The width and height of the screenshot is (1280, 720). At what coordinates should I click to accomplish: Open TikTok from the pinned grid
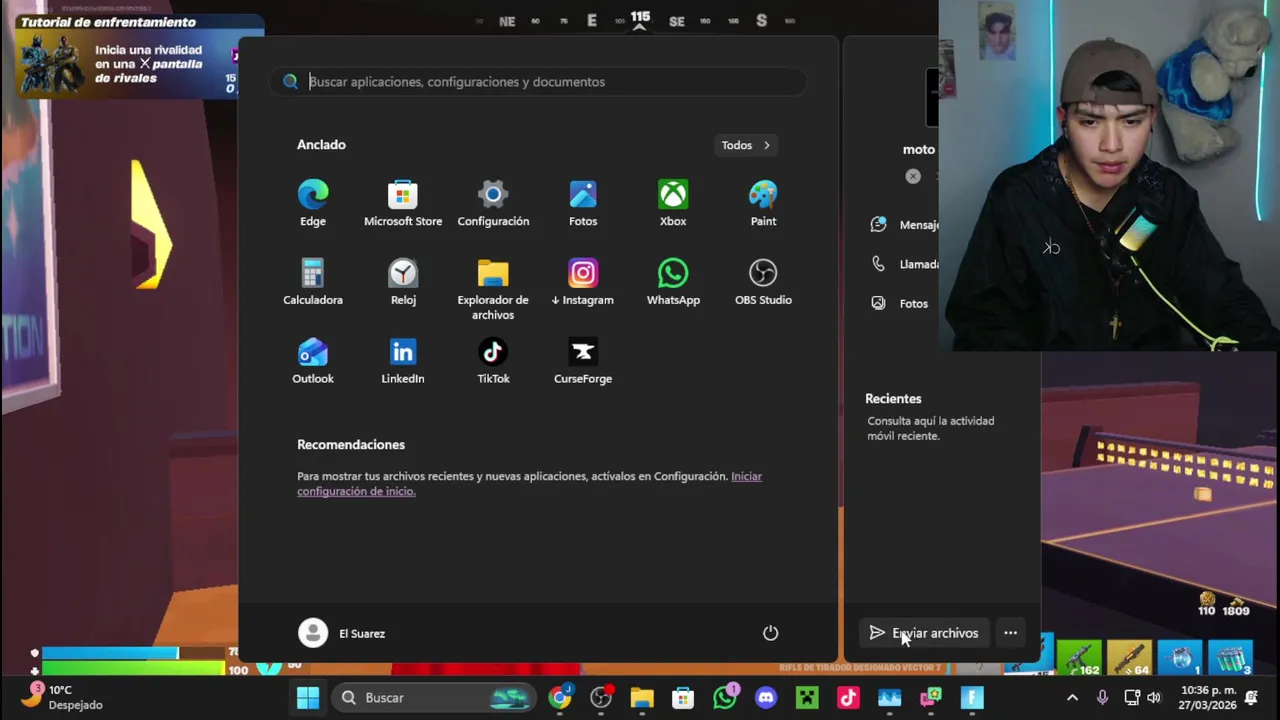pyautogui.click(x=493, y=361)
